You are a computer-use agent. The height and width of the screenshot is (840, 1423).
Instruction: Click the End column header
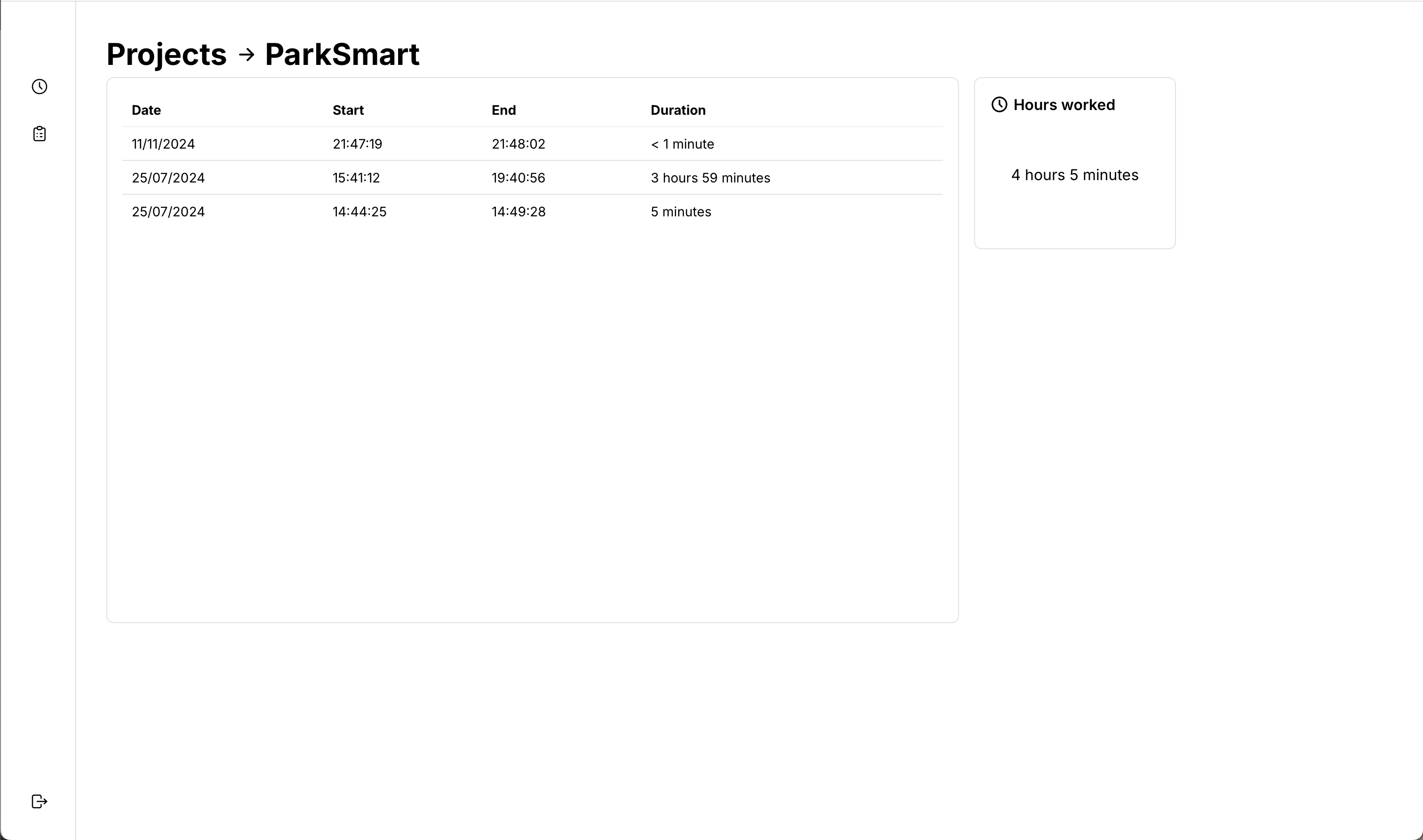(x=504, y=111)
